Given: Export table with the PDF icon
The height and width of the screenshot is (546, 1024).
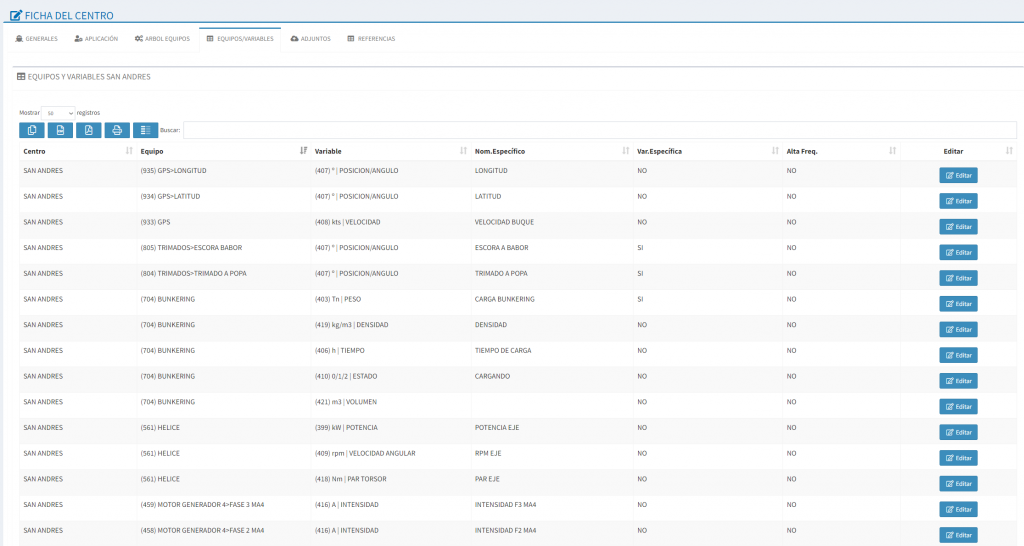Looking at the screenshot, I should pos(88,130).
